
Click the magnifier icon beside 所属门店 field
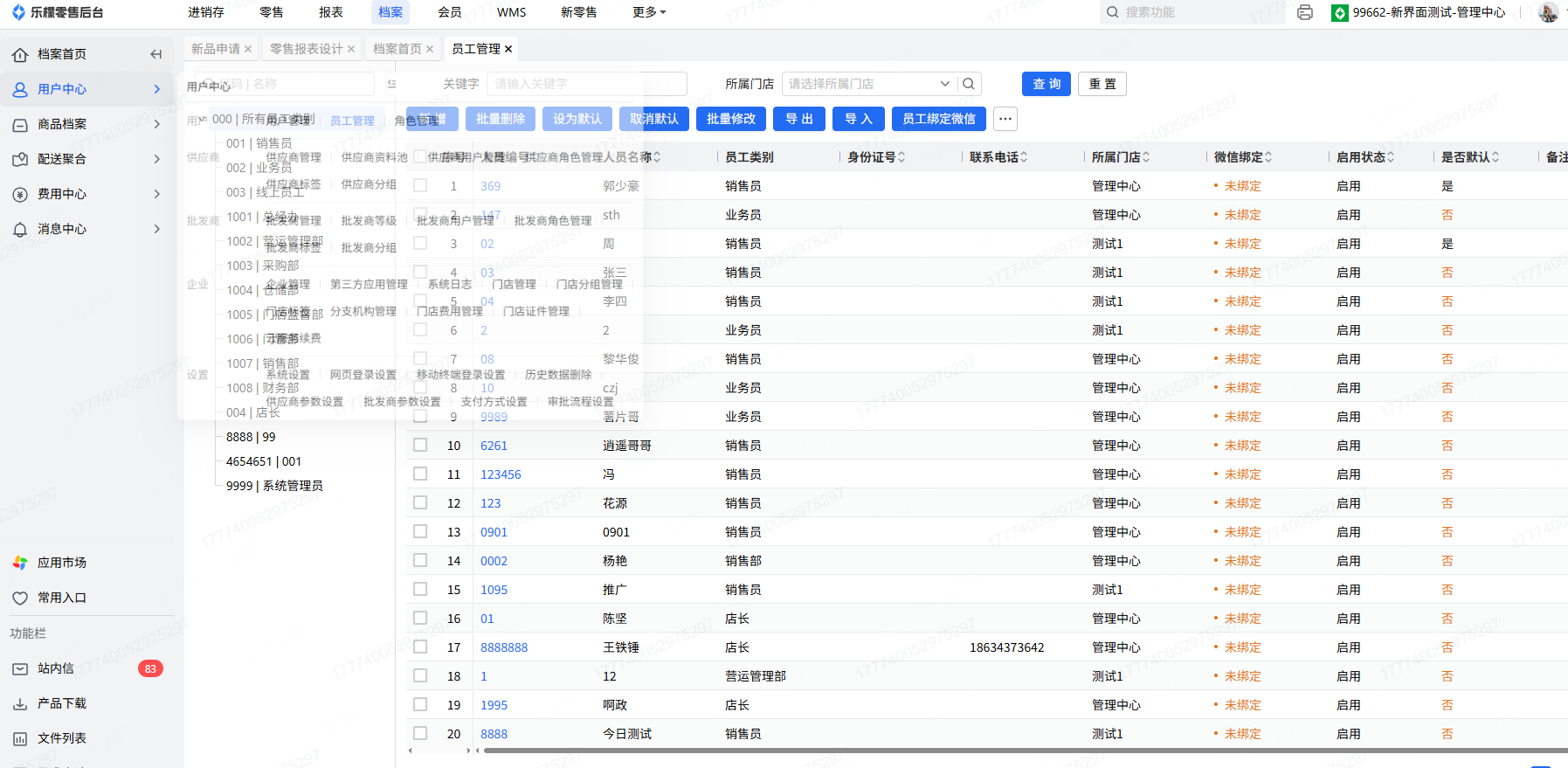[x=969, y=84]
